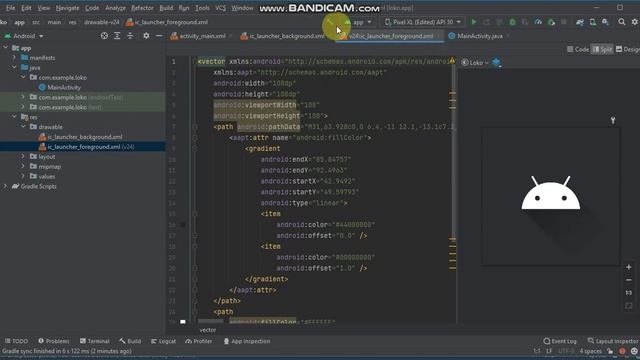Open the Loko theme dropdown in preview

tap(475, 62)
